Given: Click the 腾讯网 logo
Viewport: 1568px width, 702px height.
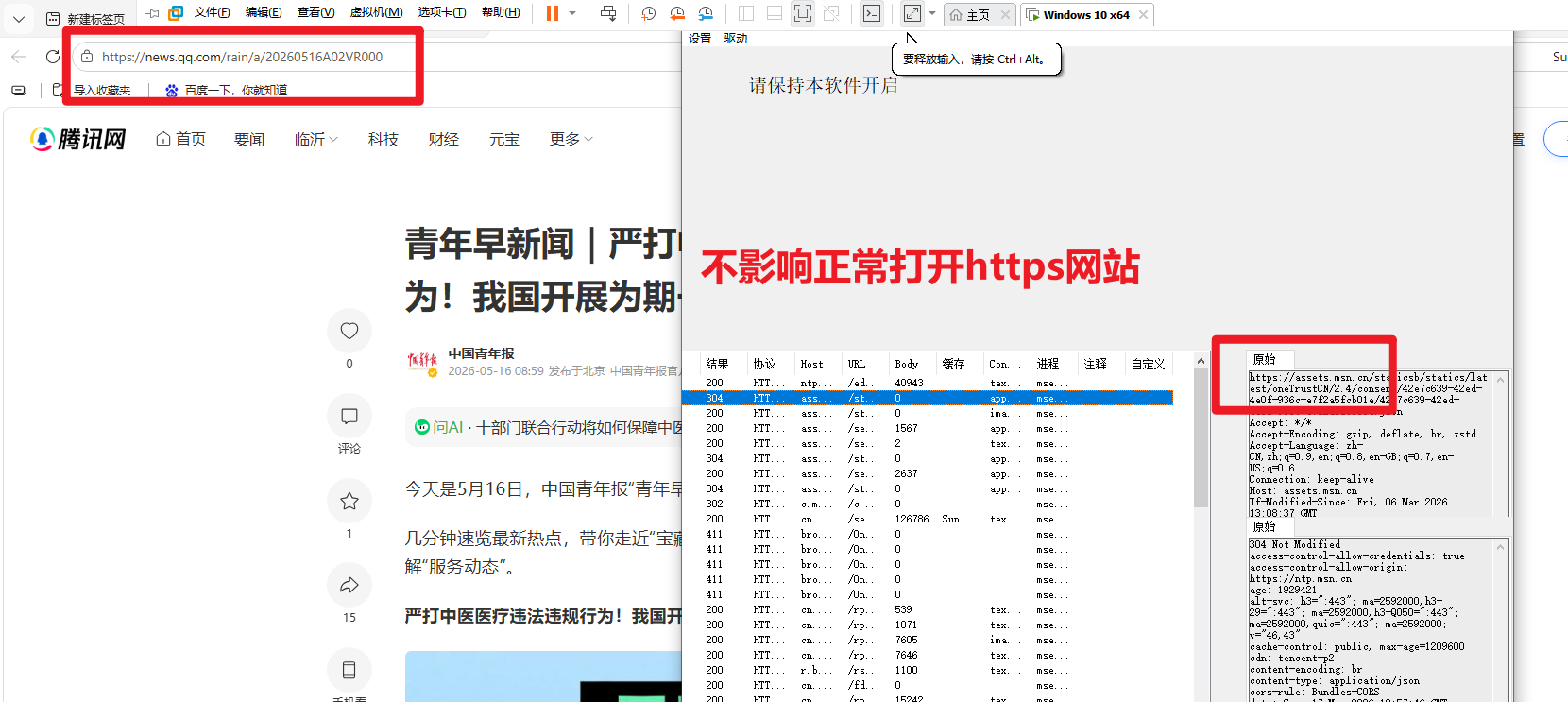Looking at the screenshot, I should (x=77, y=139).
